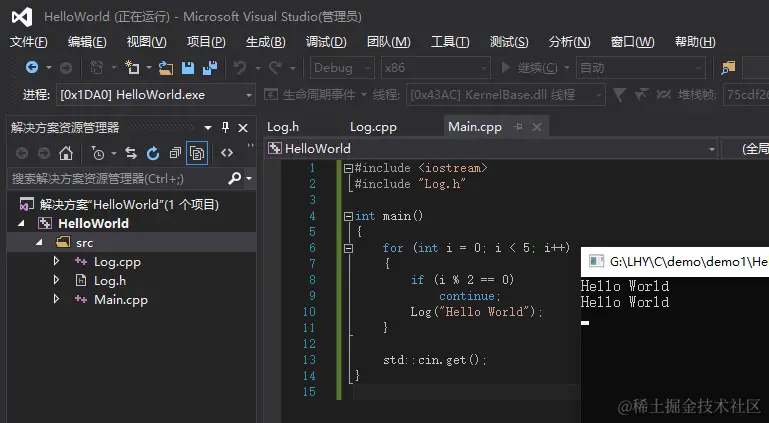Click the lifecycle events (生命周期事件) icon
The width and height of the screenshot is (769, 423).
coord(271,94)
